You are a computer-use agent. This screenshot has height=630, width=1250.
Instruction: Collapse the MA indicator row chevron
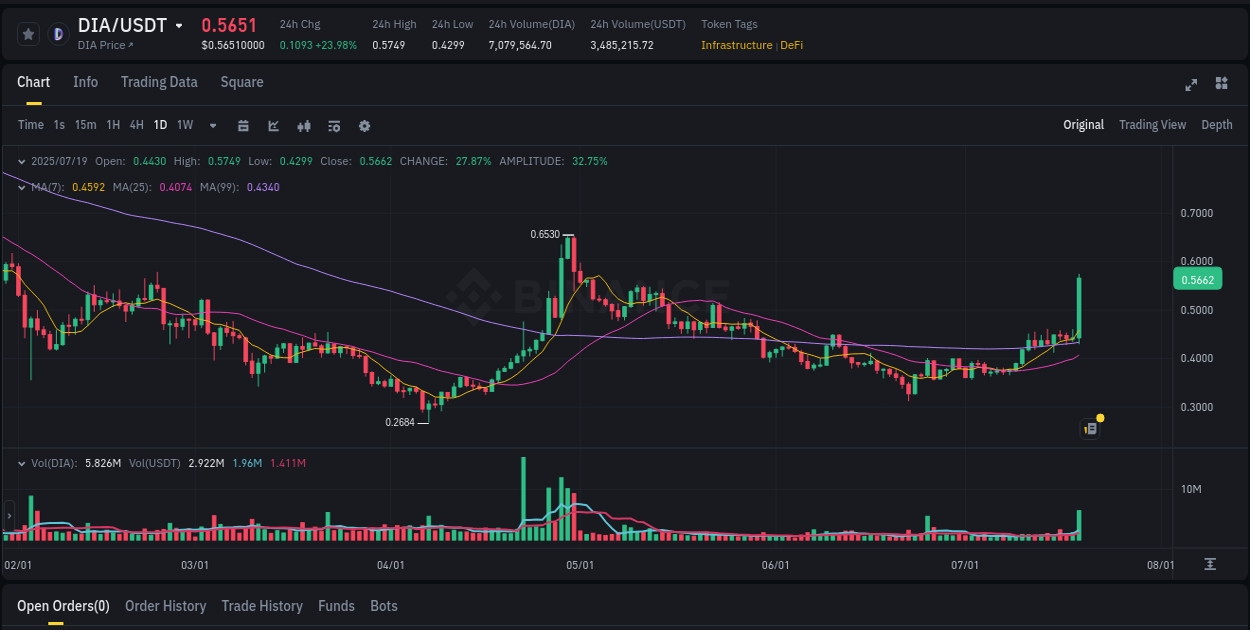click(x=21, y=187)
